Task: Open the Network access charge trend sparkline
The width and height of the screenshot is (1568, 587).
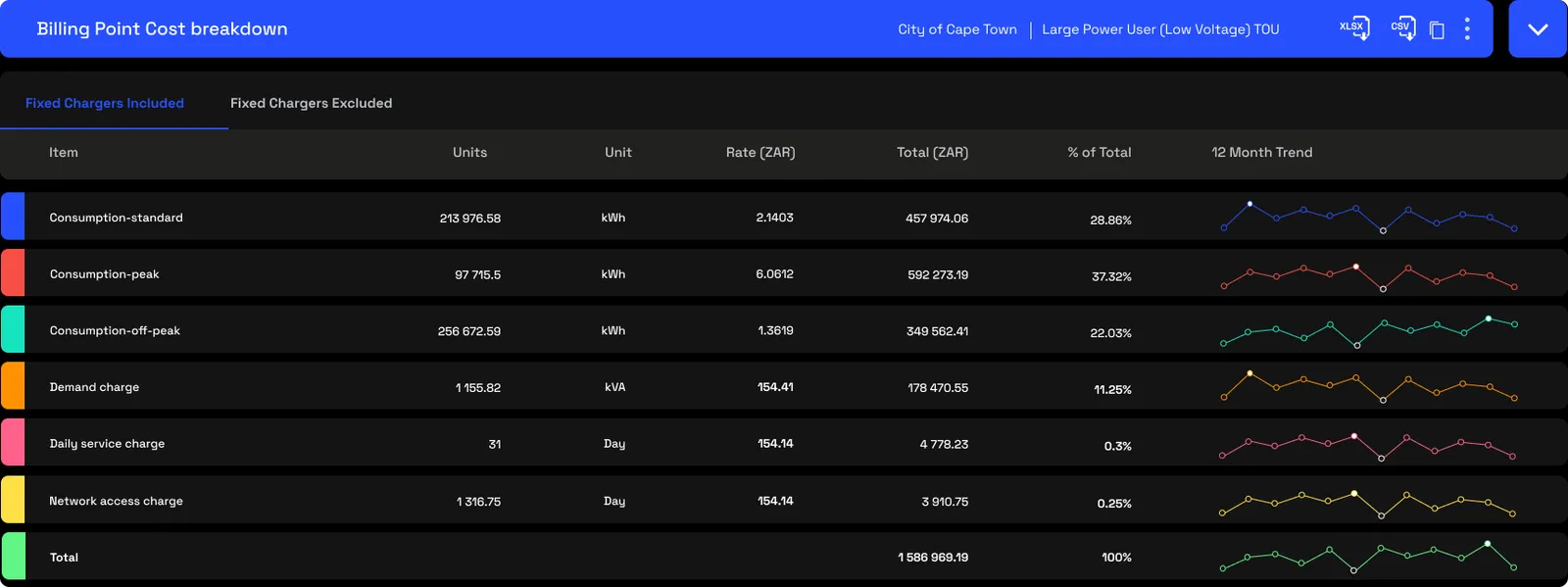Action: click(x=1369, y=504)
